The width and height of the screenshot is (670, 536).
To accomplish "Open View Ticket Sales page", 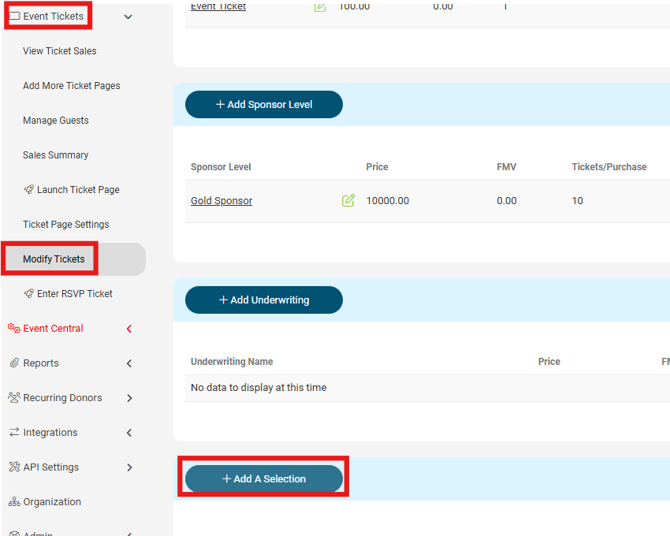I will tap(60, 51).
